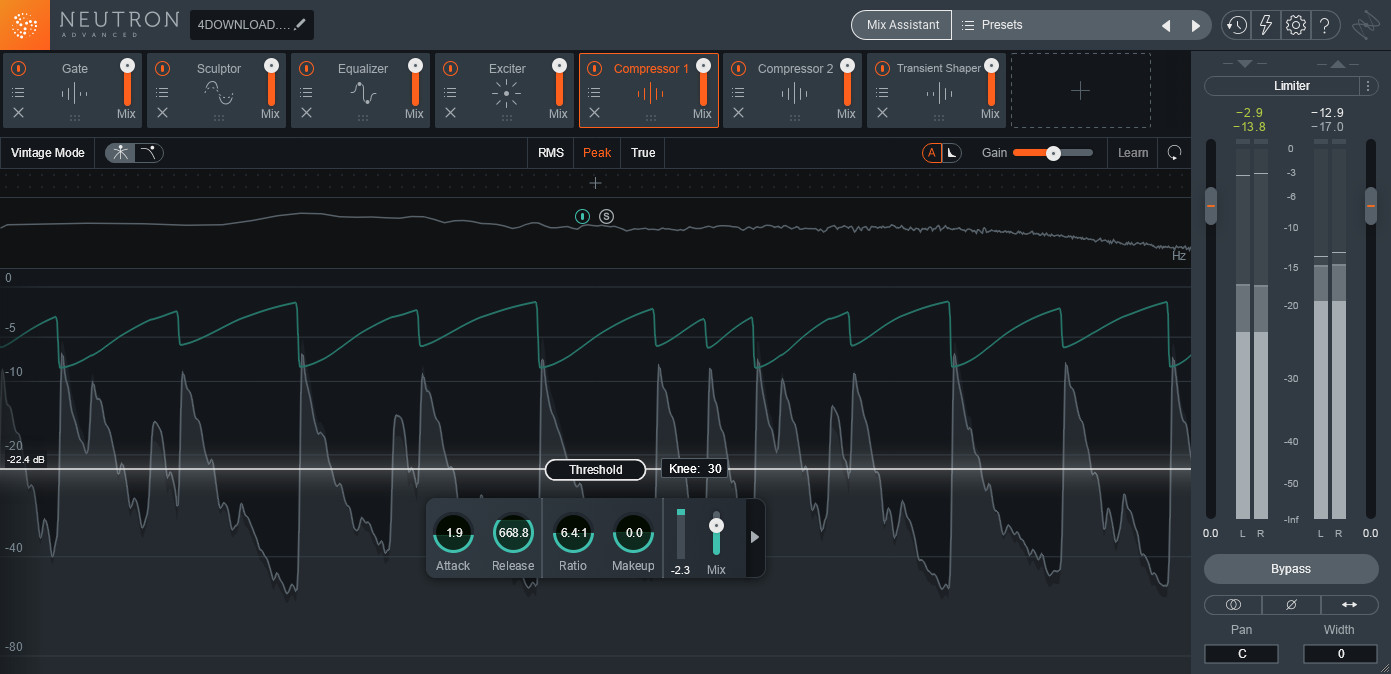Image resolution: width=1391 pixels, height=674 pixels.
Task: Open Compressor 2 preset list icon
Action: (x=738, y=92)
